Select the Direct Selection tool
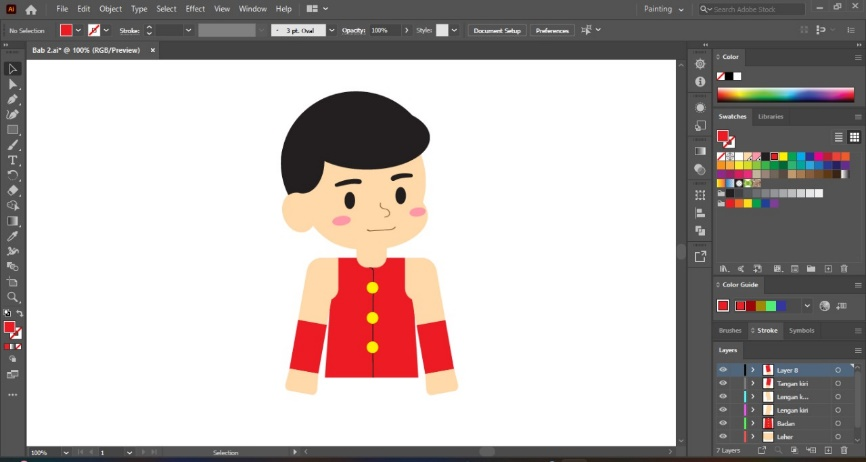 pyautogui.click(x=12, y=84)
